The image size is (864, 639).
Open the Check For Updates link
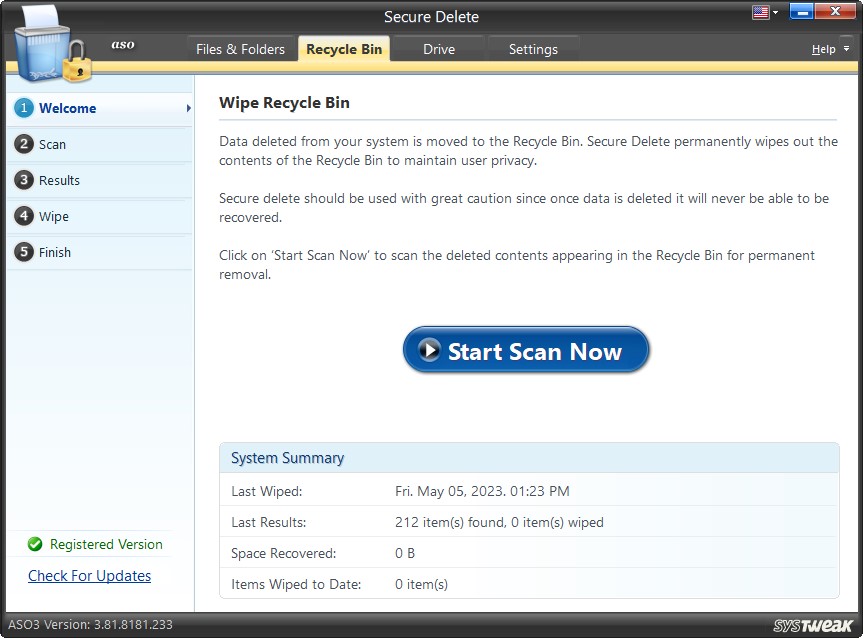click(89, 576)
